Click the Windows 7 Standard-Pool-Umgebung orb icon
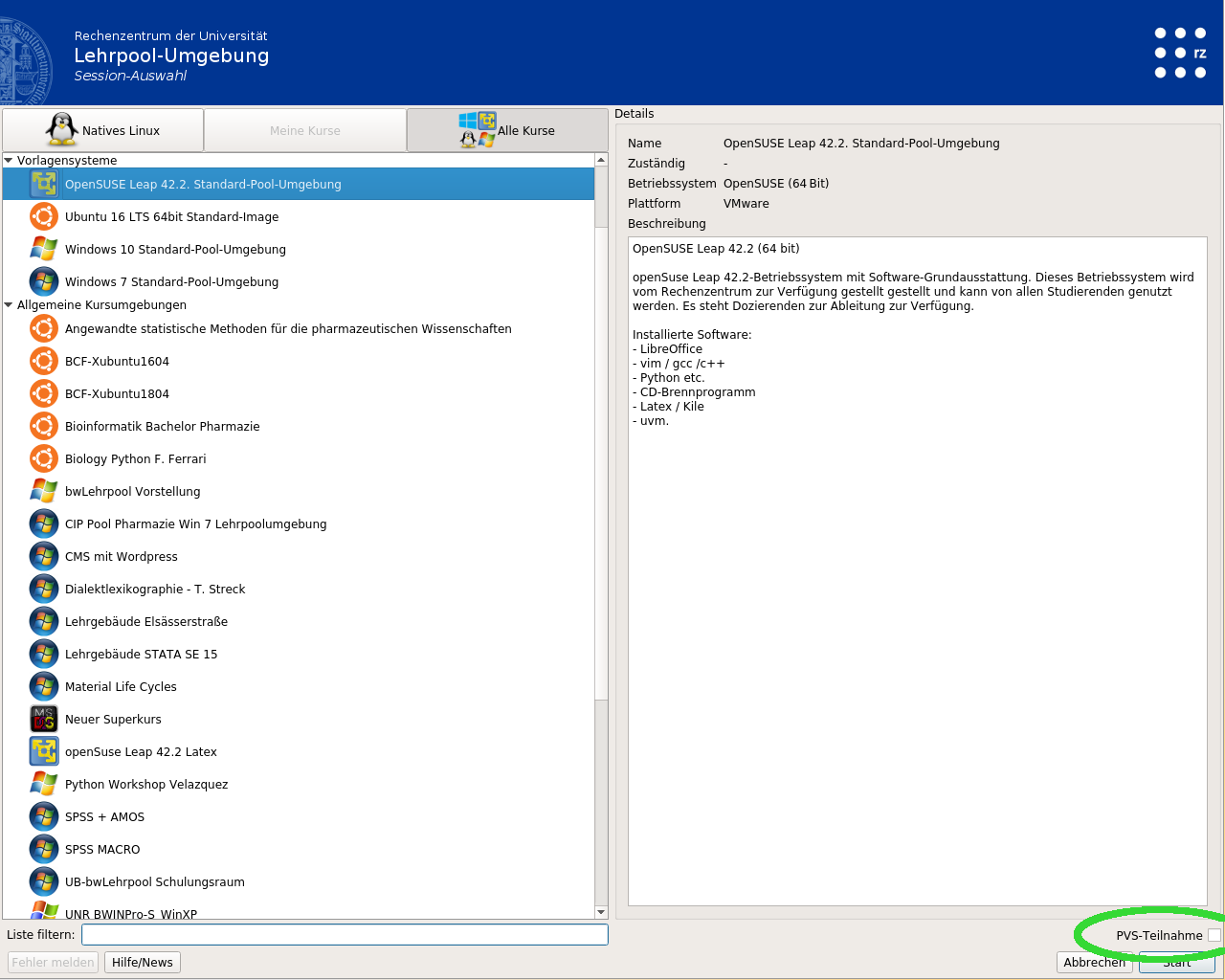Image resolution: width=1225 pixels, height=980 pixels. (x=44, y=282)
